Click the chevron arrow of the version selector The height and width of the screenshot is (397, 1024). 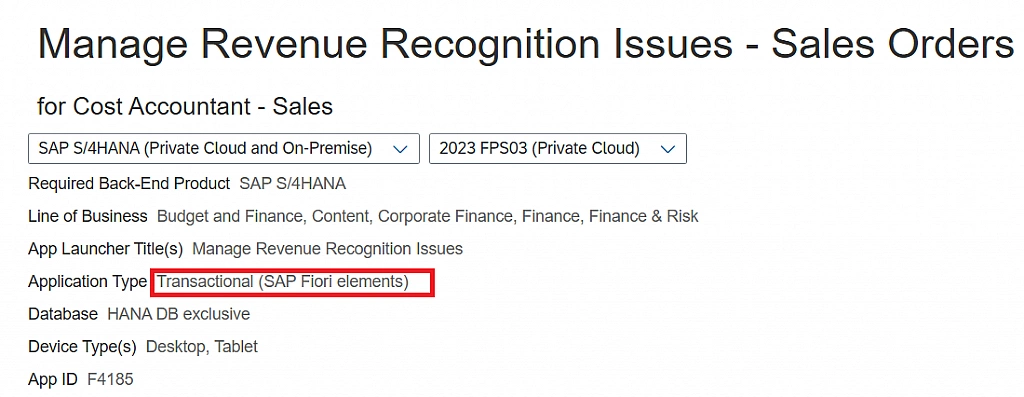pos(667,149)
